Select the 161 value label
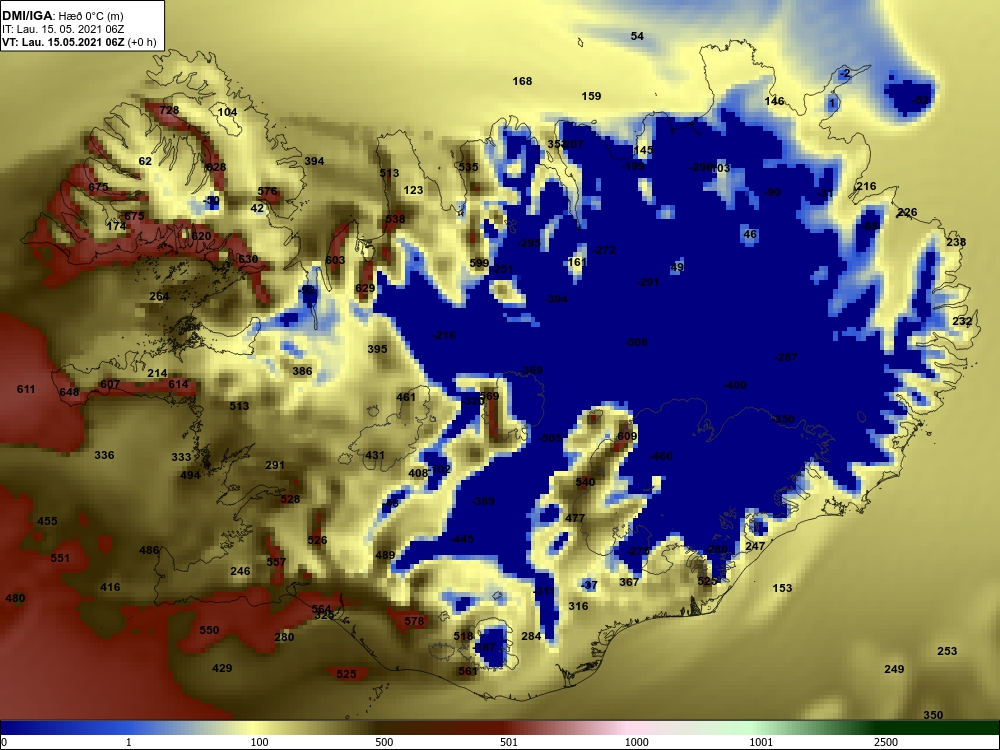The height and width of the screenshot is (750, 1000). click(577, 262)
